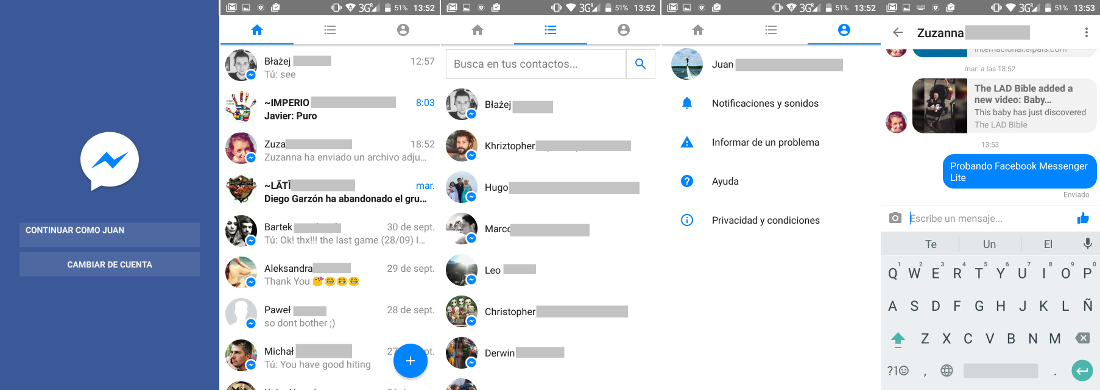Tap the P key on the keyboard

tap(1086, 274)
